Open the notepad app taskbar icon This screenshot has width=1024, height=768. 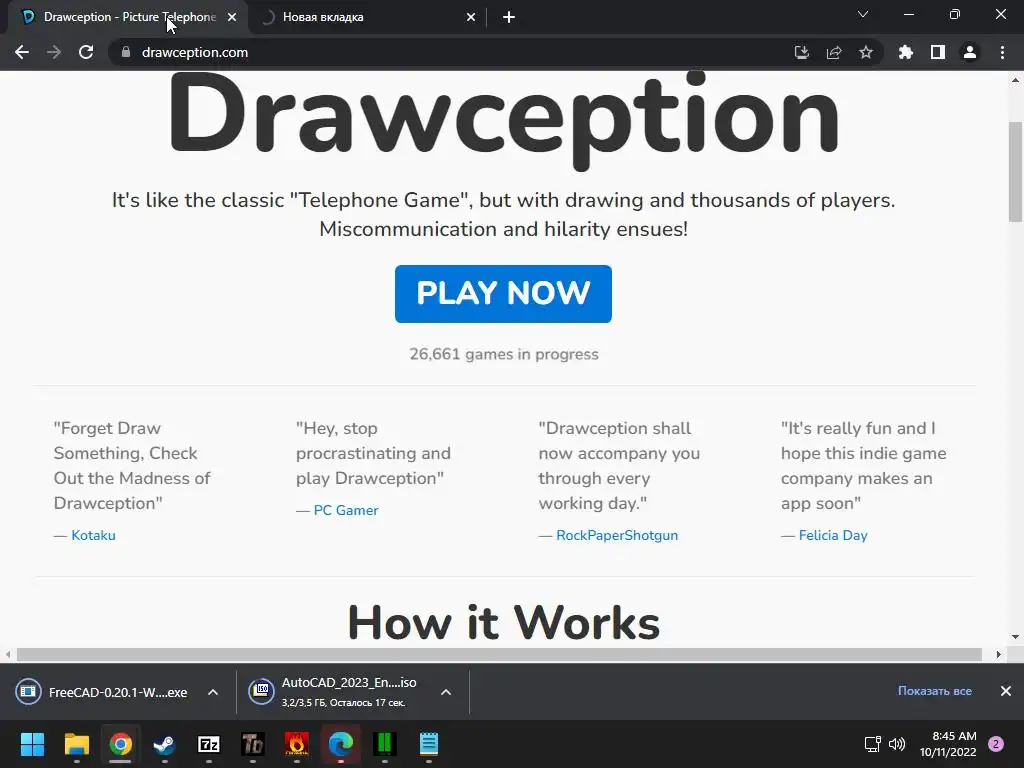tap(428, 744)
